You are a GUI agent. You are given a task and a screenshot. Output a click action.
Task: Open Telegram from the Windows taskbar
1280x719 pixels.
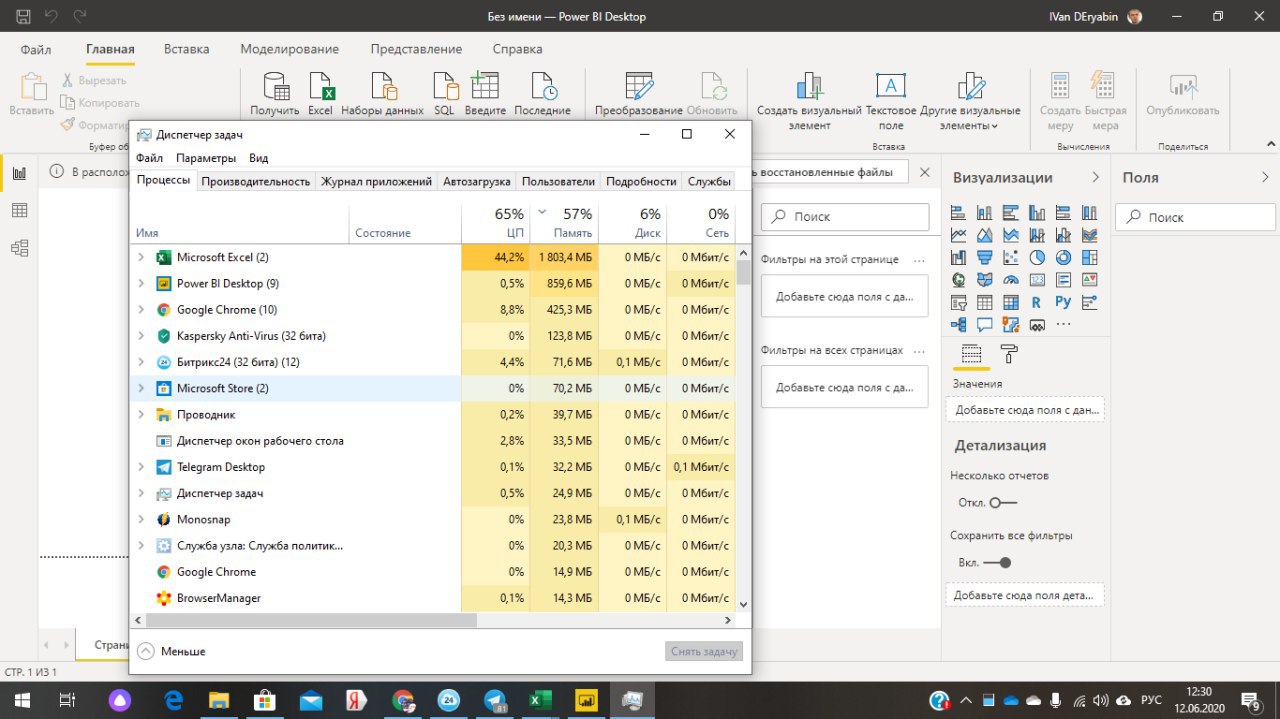click(495, 700)
